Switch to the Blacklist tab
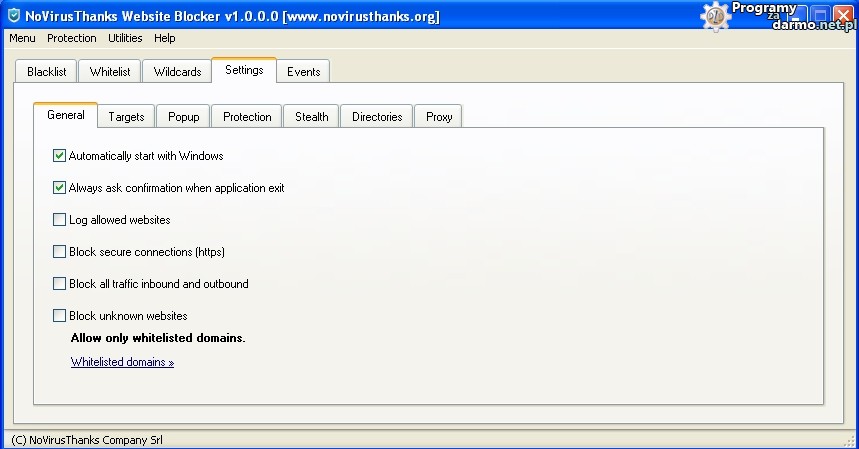 click(46, 72)
